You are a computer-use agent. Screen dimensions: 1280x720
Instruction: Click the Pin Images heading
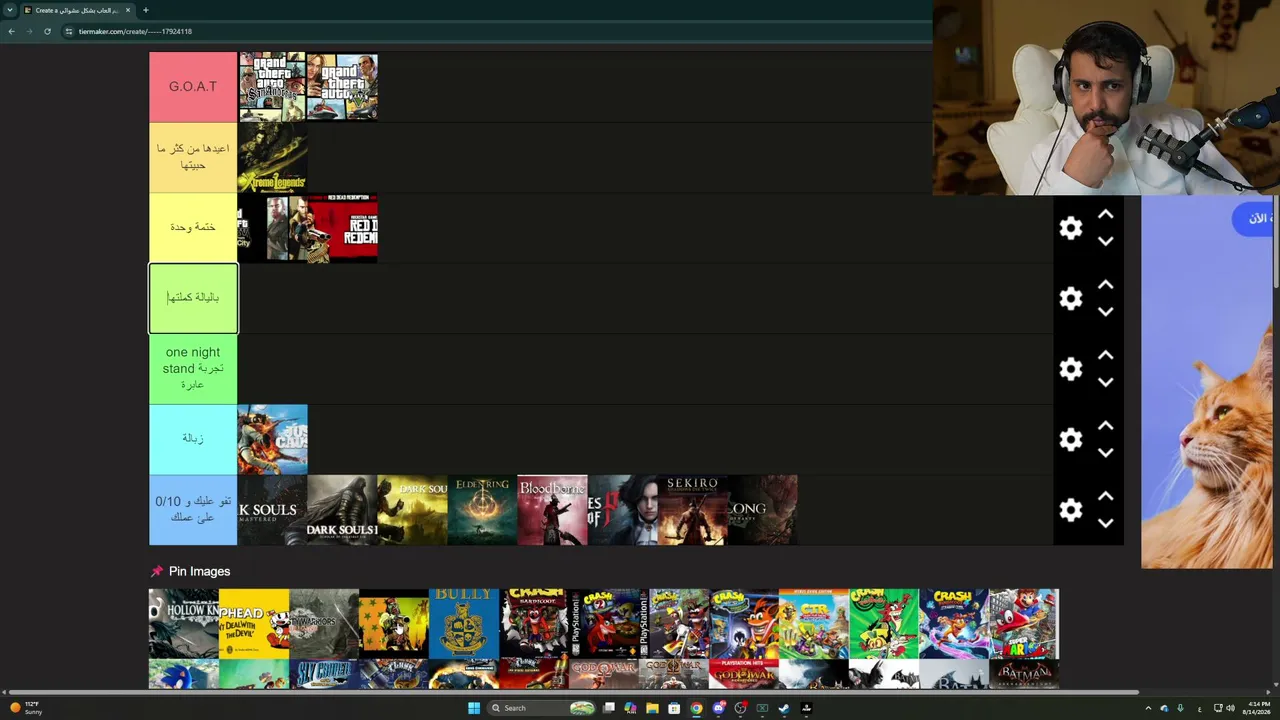(x=199, y=571)
